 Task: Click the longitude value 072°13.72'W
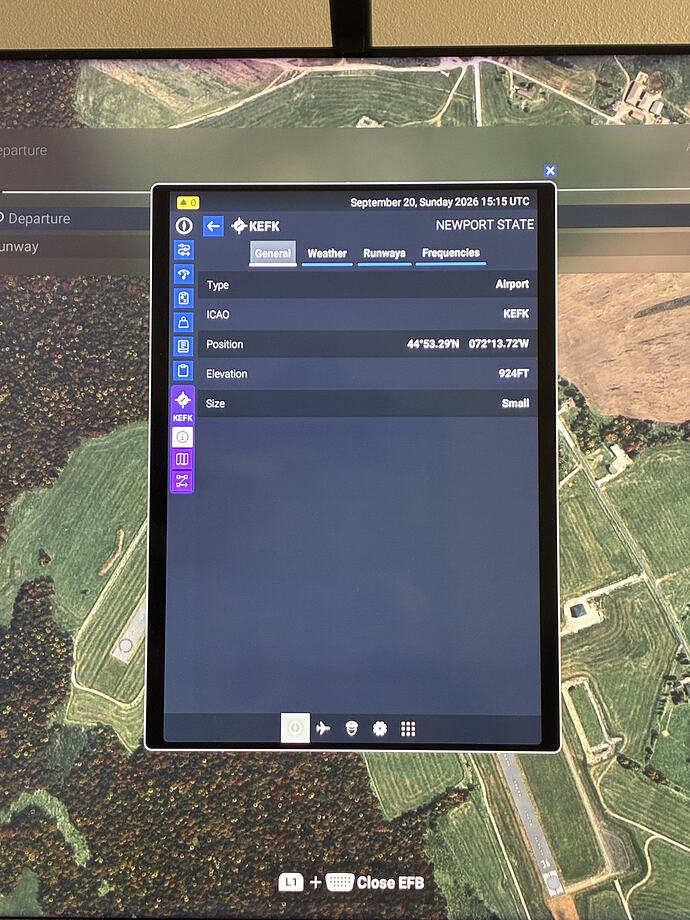click(499, 344)
